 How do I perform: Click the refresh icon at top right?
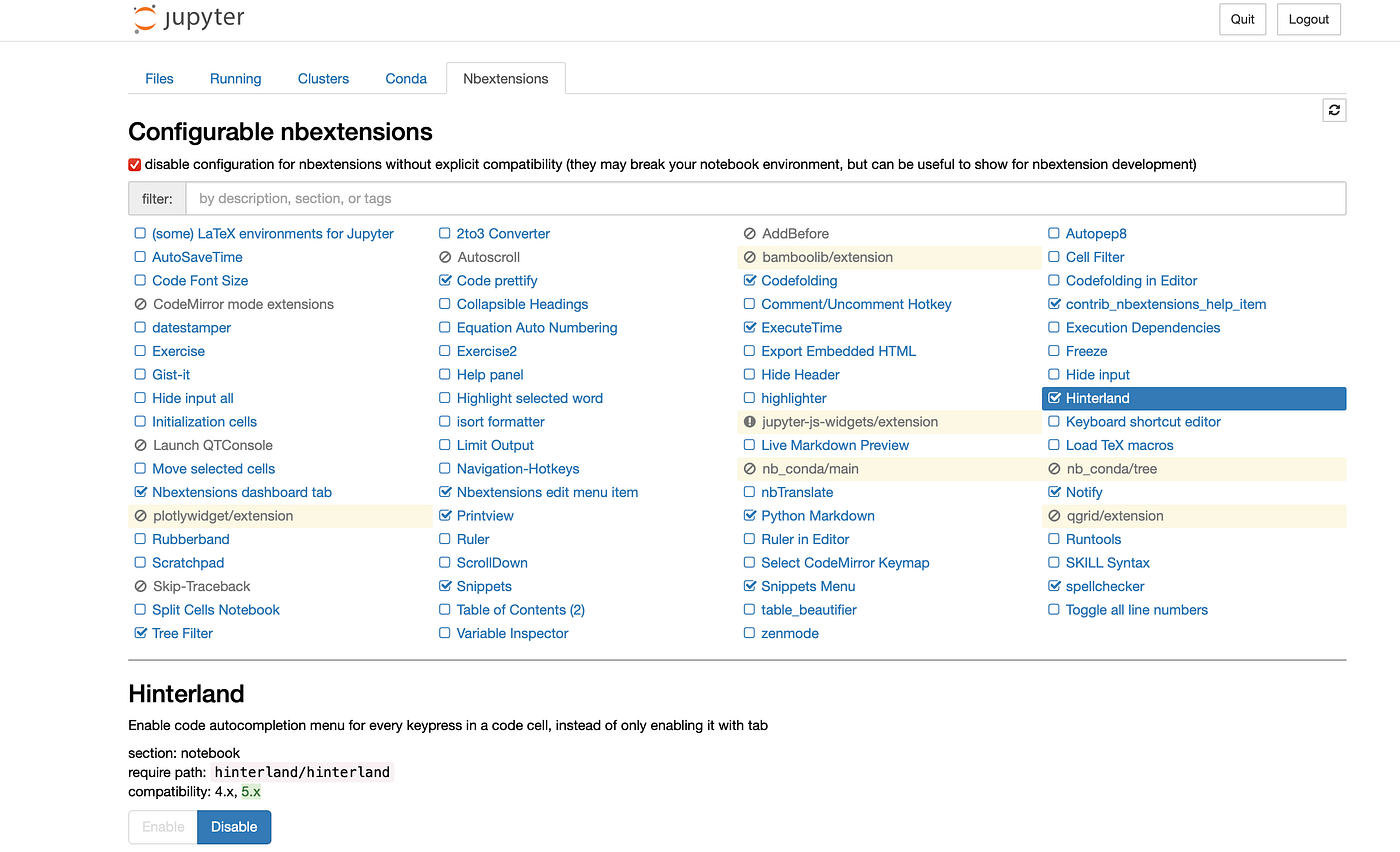pos(1334,110)
